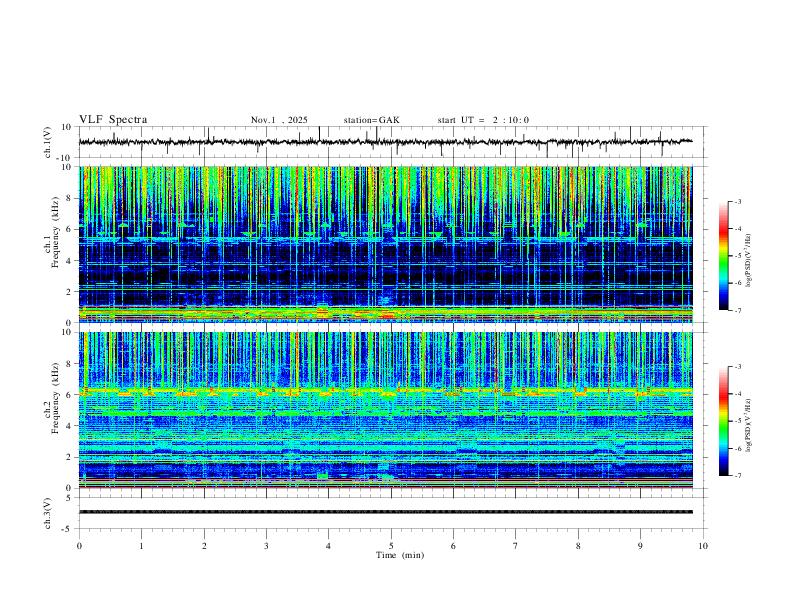Click the '-7' label on lower color scale
This screenshot has width=792, height=612.
[x=737, y=476]
